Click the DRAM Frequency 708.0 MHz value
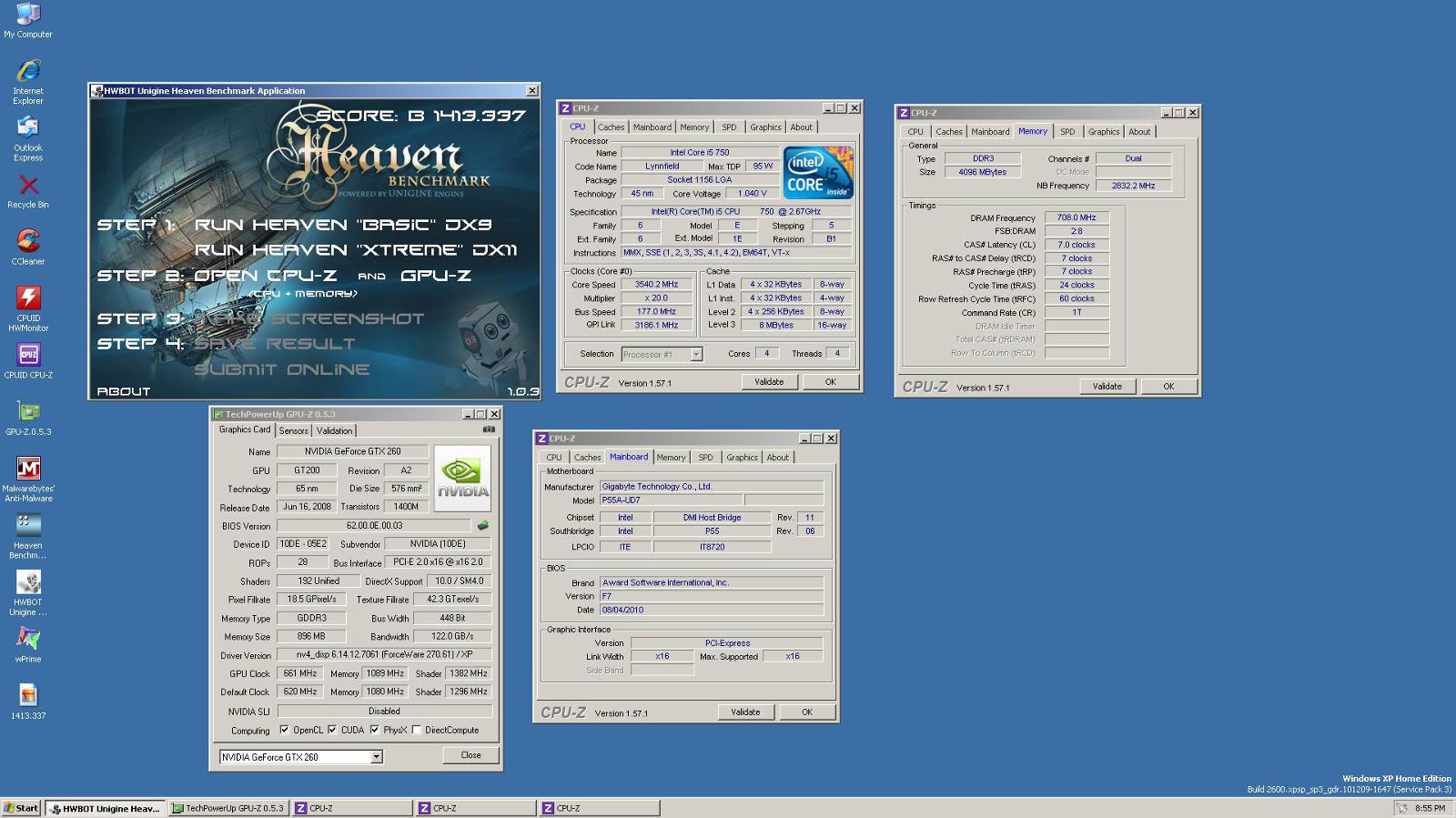1456x818 pixels. point(1077,218)
